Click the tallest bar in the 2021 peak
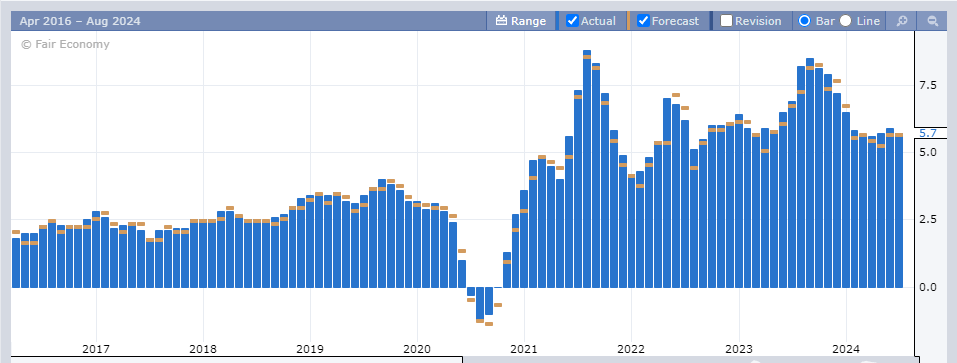 click(x=587, y=169)
